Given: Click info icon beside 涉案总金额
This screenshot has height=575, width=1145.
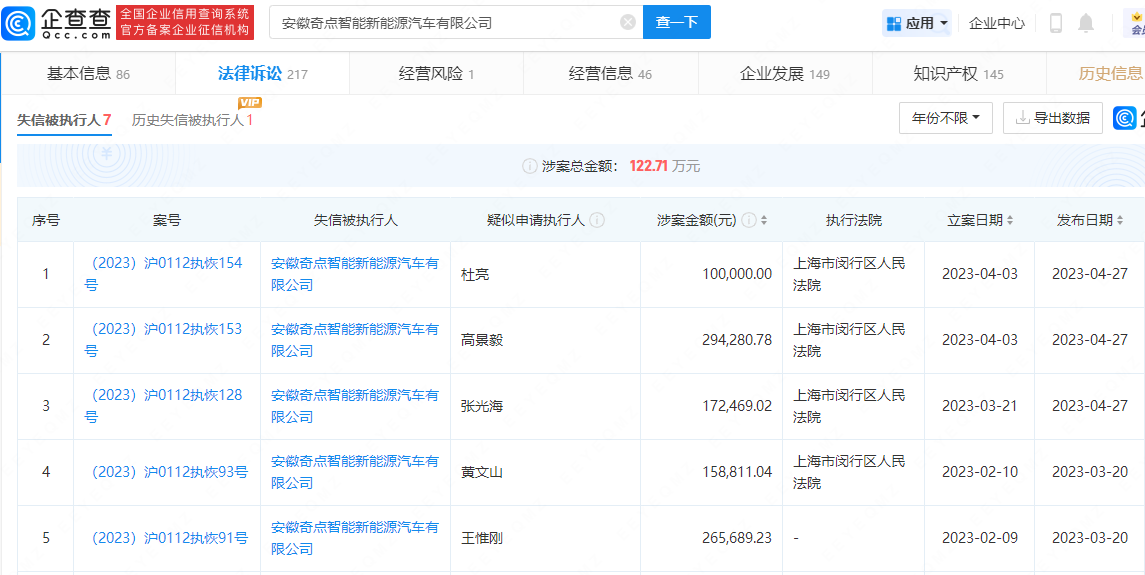Looking at the screenshot, I should coord(529,167).
